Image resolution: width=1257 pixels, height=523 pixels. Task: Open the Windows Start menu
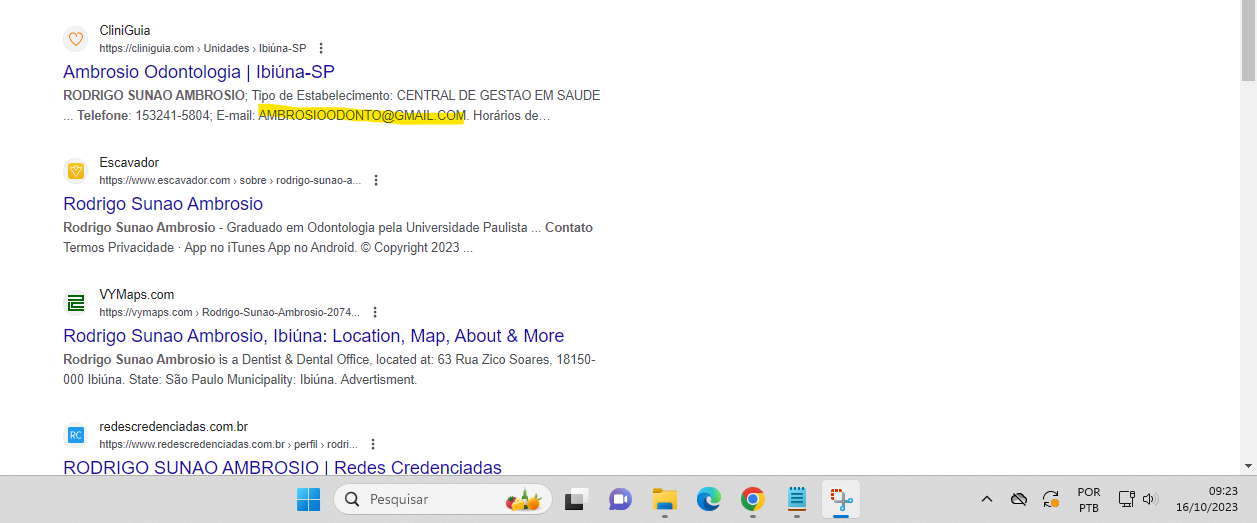tap(308, 499)
